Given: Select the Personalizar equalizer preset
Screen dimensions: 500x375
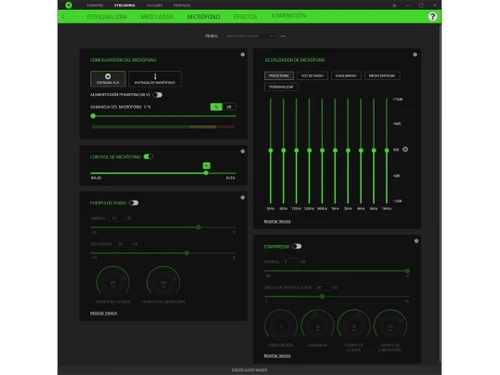Looking at the screenshot, I should [x=281, y=87].
